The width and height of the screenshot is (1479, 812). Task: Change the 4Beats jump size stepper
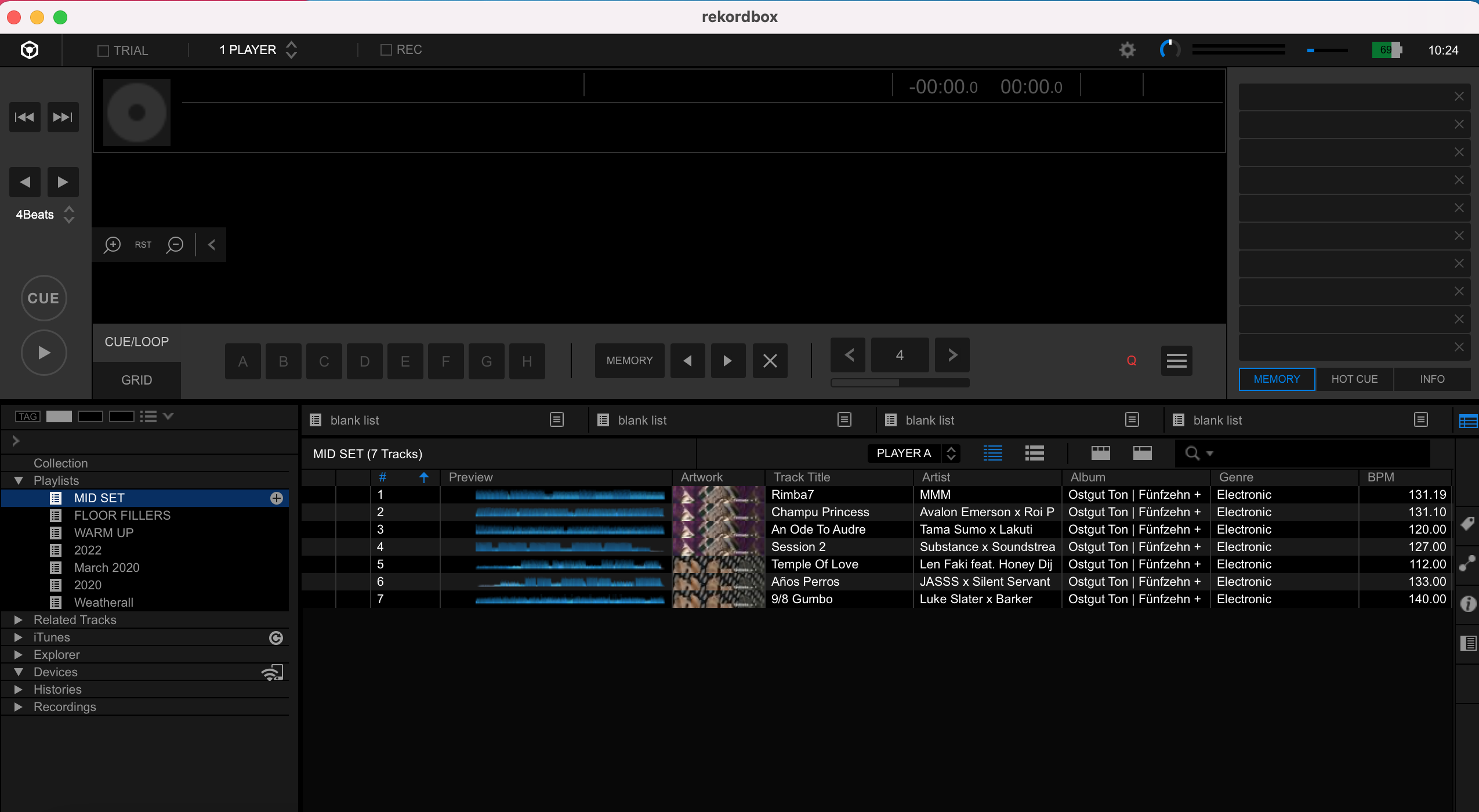click(69, 215)
